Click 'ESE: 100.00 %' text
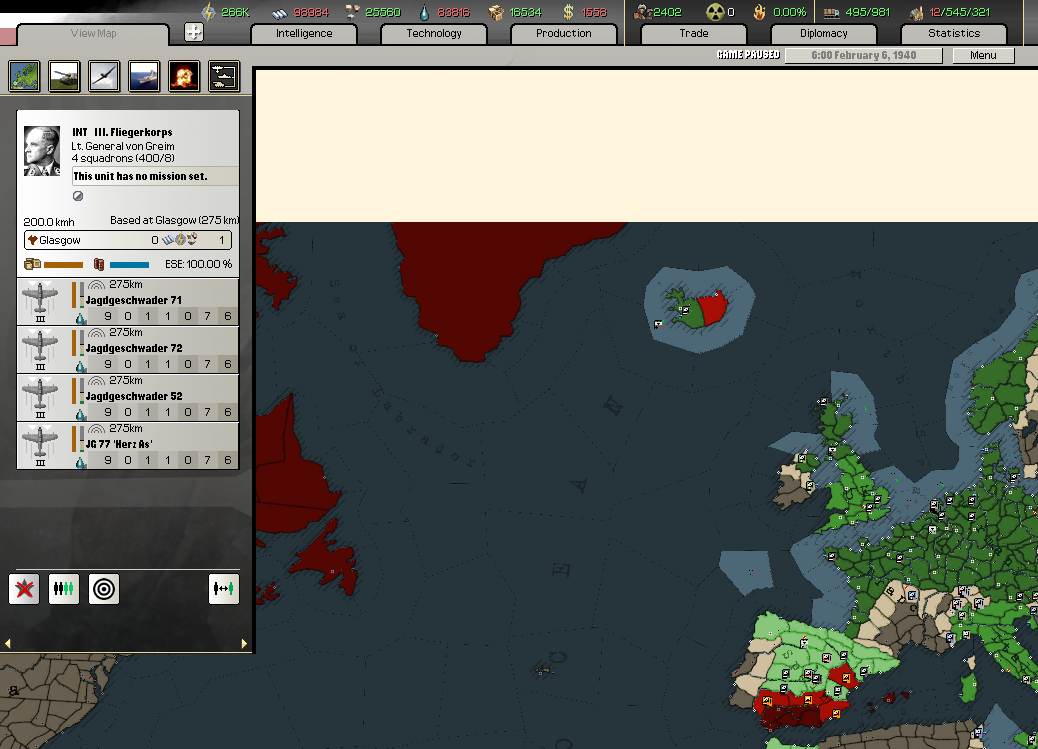Screen dimensions: 1038x749 (x=199, y=264)
